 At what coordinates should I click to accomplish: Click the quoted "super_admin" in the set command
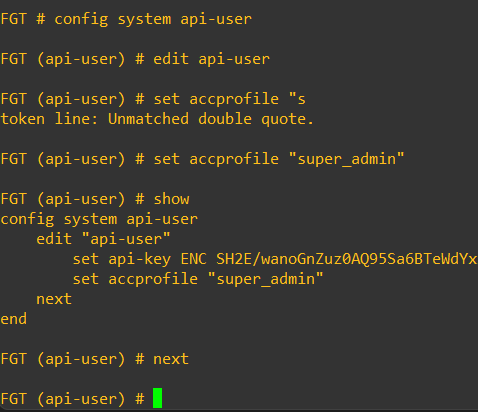pyautogui.click(x=346, y=159)
